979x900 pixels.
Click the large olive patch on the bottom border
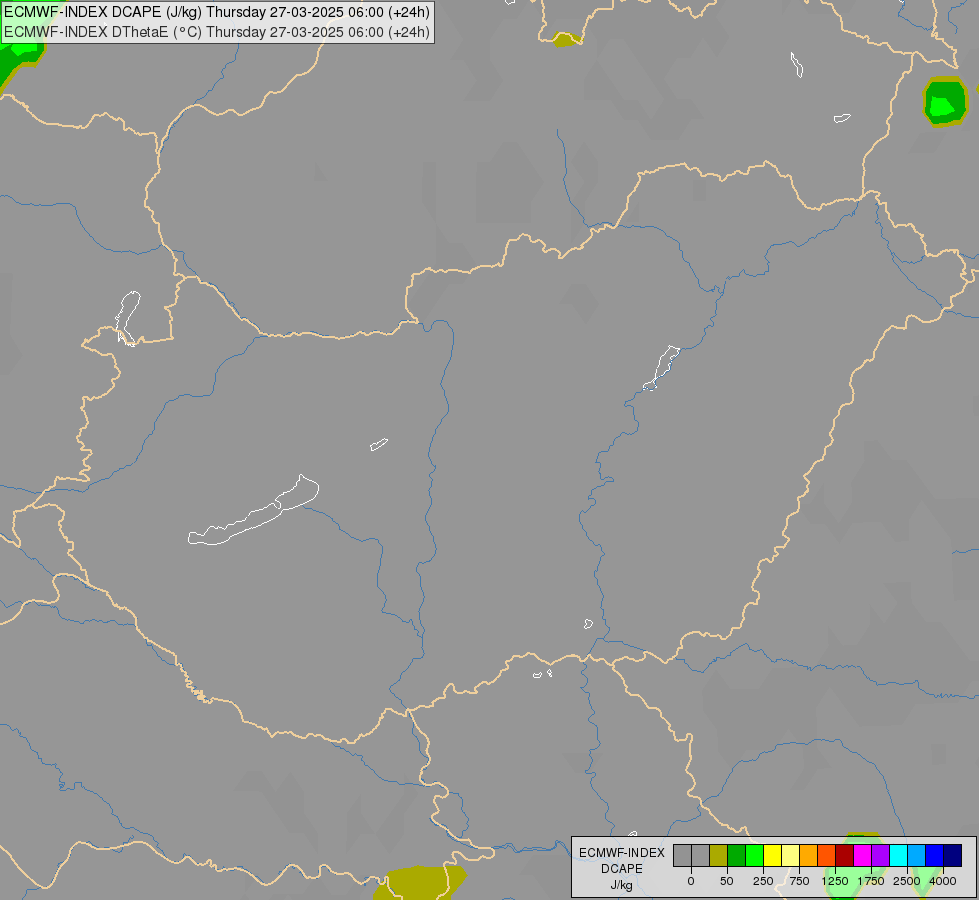[420, 883]
